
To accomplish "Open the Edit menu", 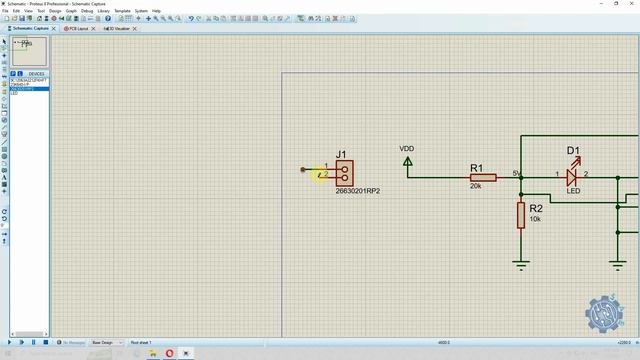I will pyautogui.click(x=16, y=11).
